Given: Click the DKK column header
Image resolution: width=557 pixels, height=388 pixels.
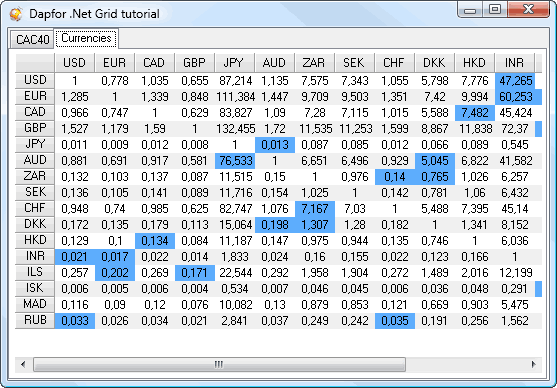Looking at the screenshot, I should 434,63.
